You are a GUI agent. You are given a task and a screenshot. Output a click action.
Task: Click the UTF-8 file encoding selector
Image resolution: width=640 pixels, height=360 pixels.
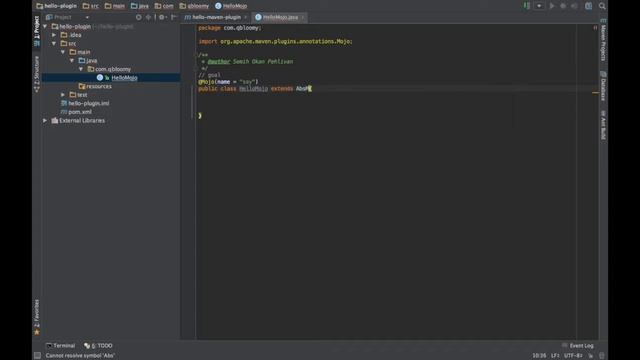click(x=573, y=356)
